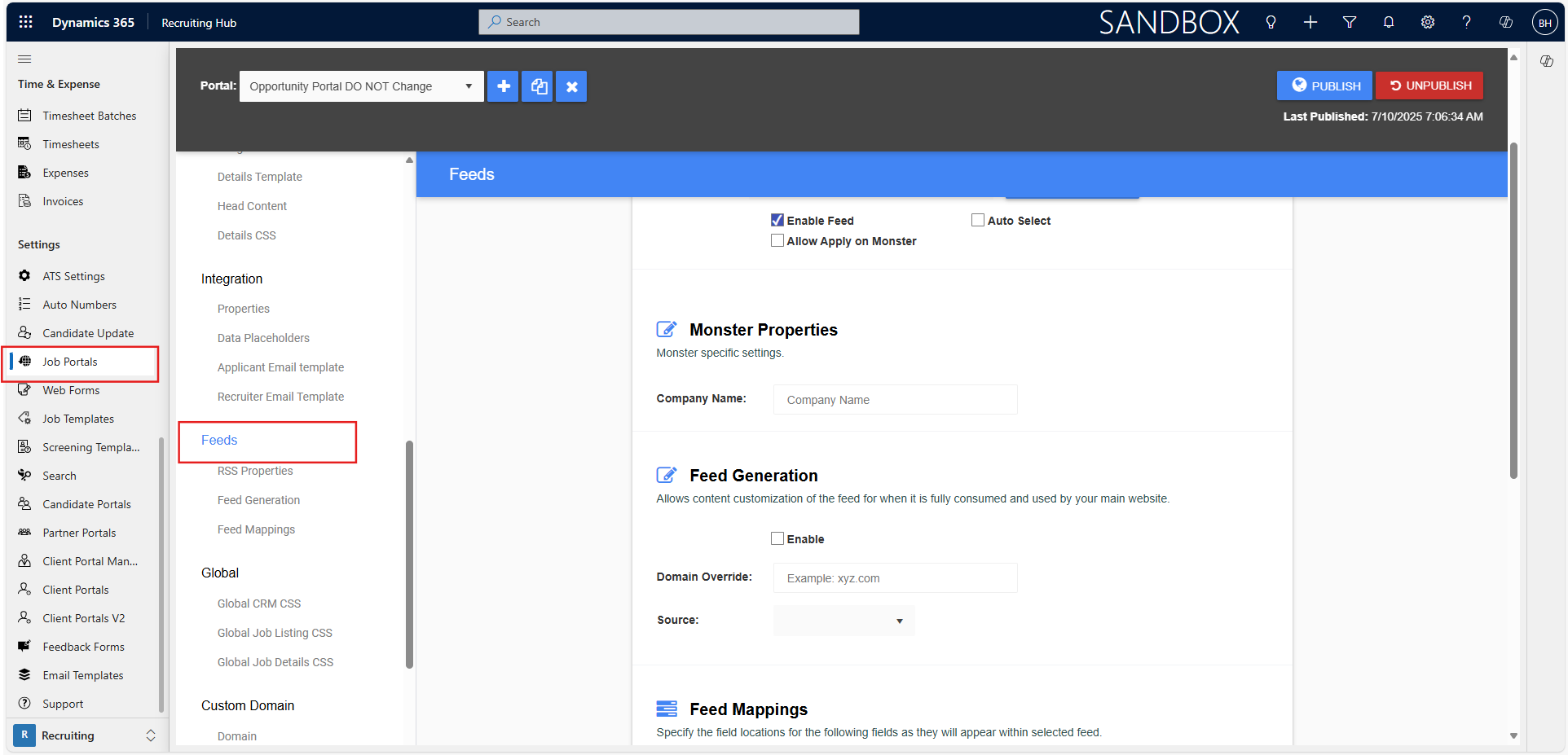Open Global CRM CSS link
This screenshot has height=755, width=1568.
[259, 604]
